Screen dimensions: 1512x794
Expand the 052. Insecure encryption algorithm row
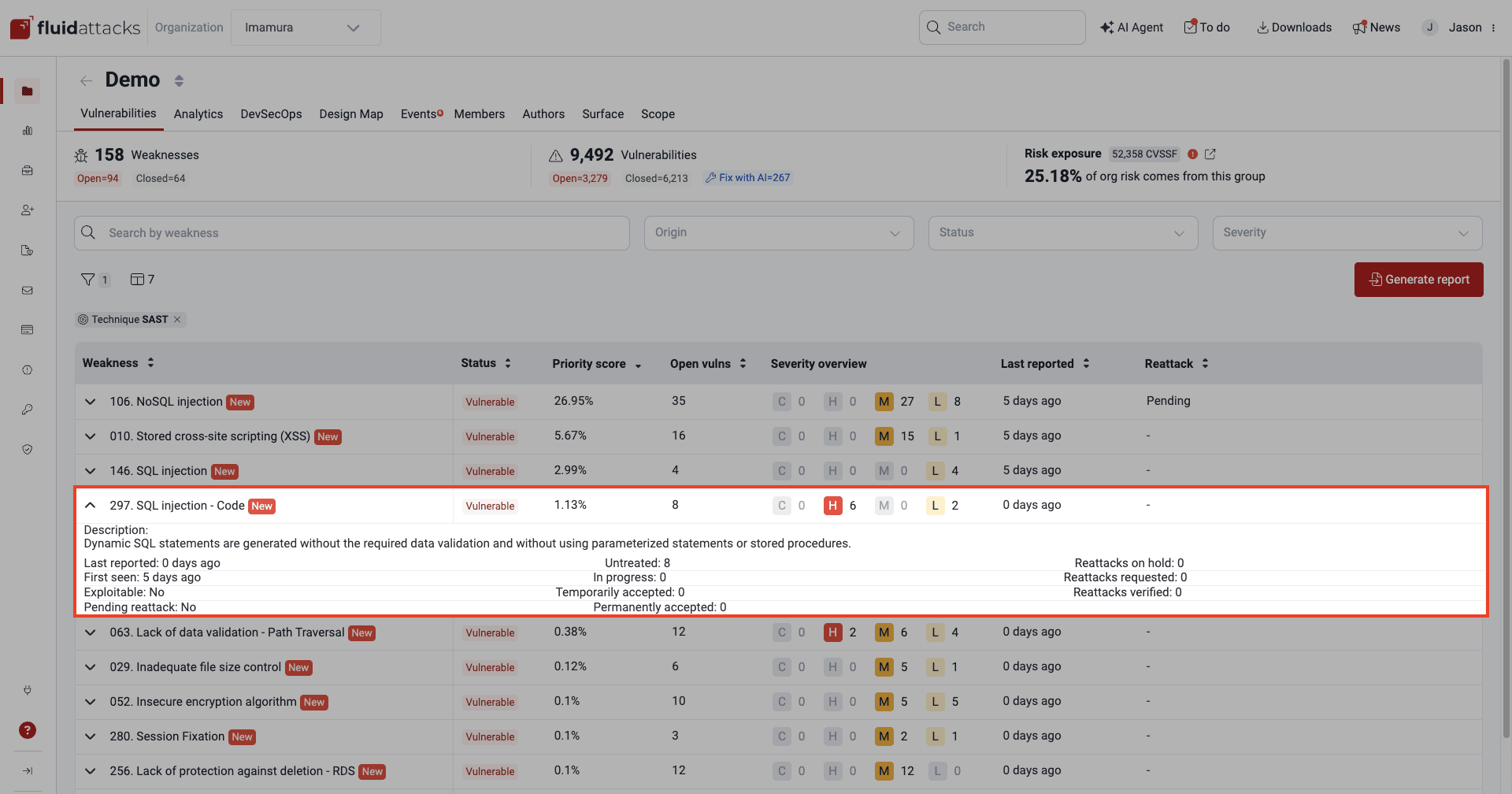coord(91,702)
